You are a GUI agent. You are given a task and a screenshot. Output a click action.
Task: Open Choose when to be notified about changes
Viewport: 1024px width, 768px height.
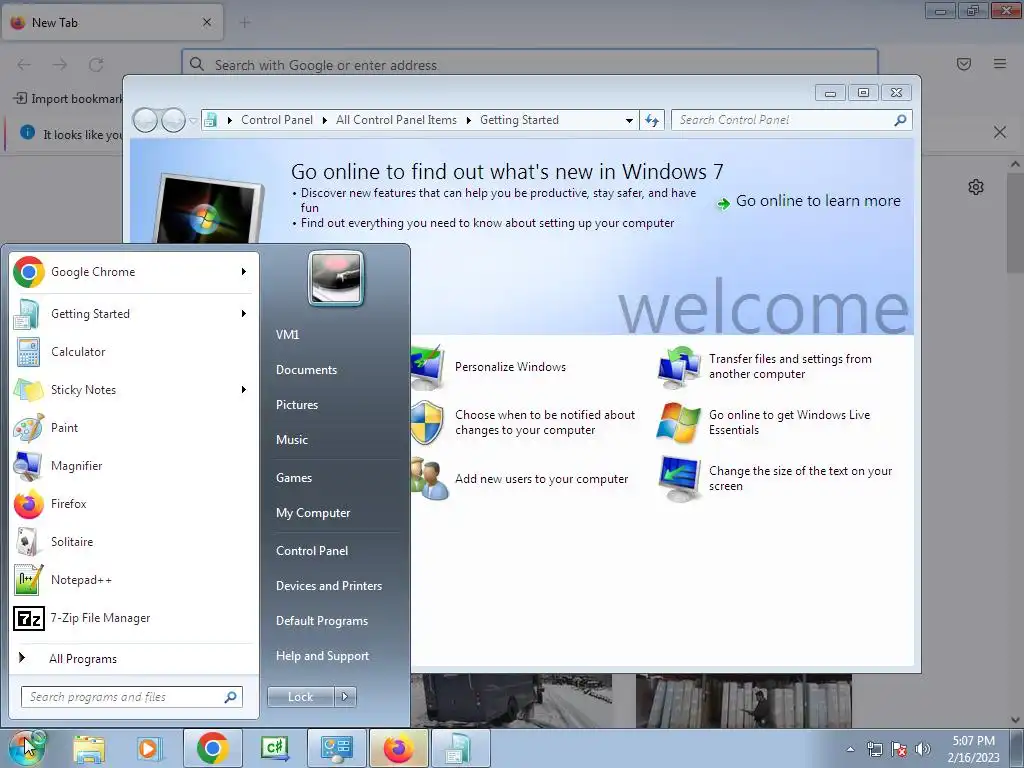tap(545, 423)
